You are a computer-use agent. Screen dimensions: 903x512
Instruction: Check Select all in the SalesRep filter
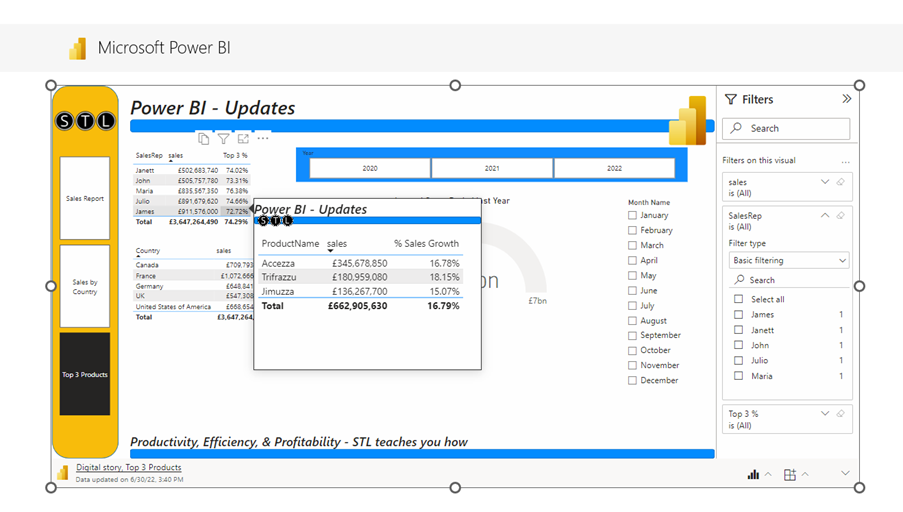point(738,299)
